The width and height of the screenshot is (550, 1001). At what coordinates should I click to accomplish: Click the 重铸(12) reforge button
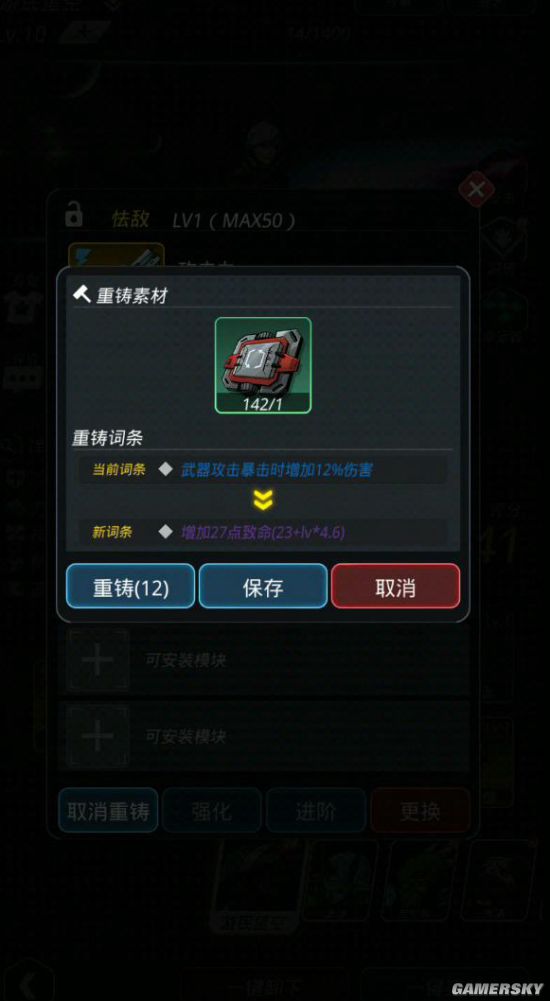(131, 586)
